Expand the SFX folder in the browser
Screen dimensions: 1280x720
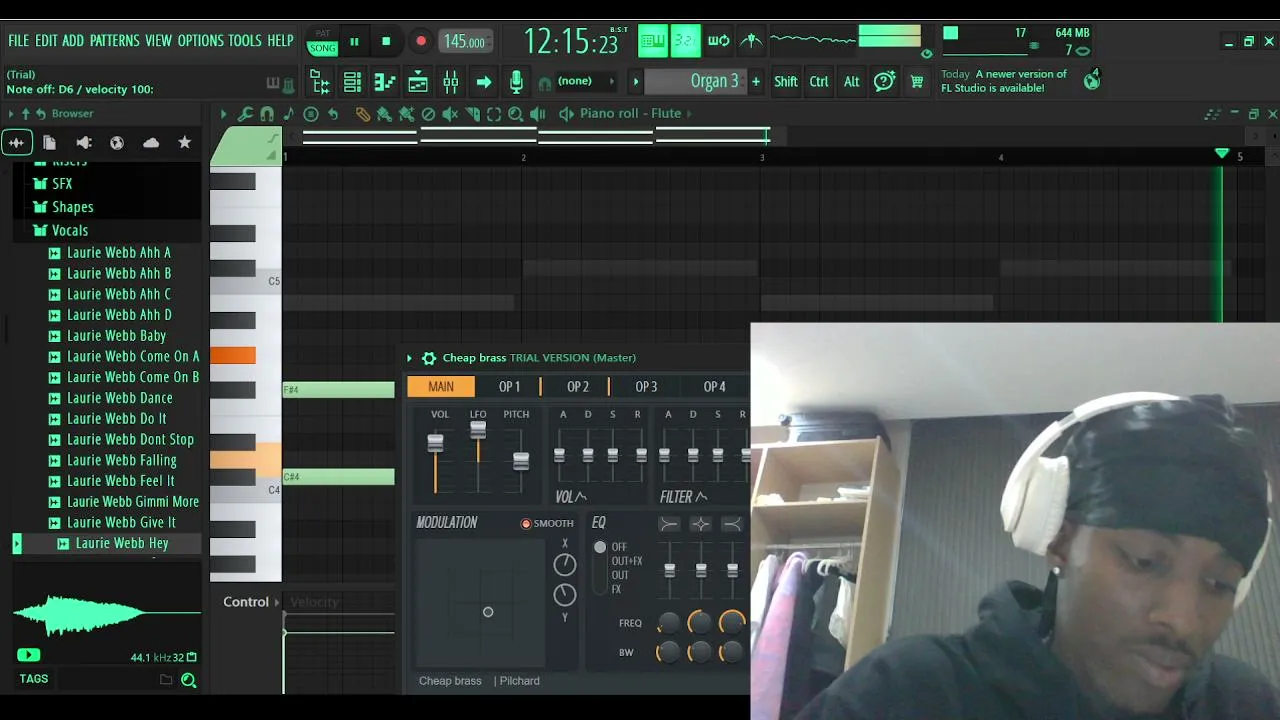point(52,184)
